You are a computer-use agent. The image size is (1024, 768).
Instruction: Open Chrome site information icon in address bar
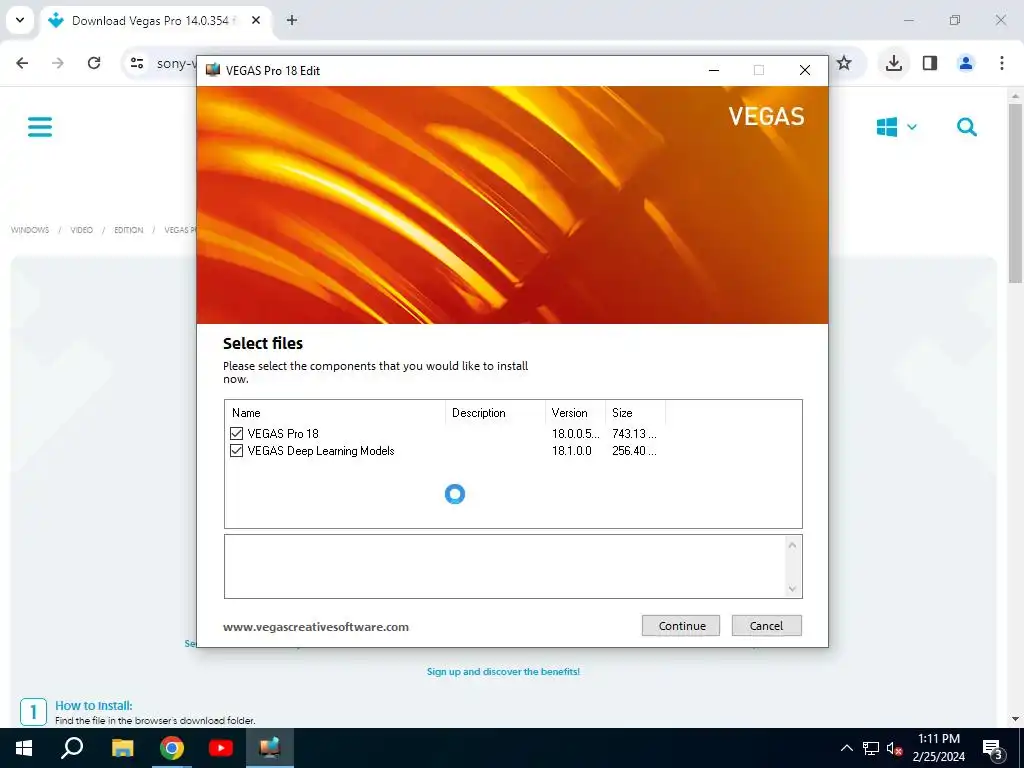[x=137, y=63]
